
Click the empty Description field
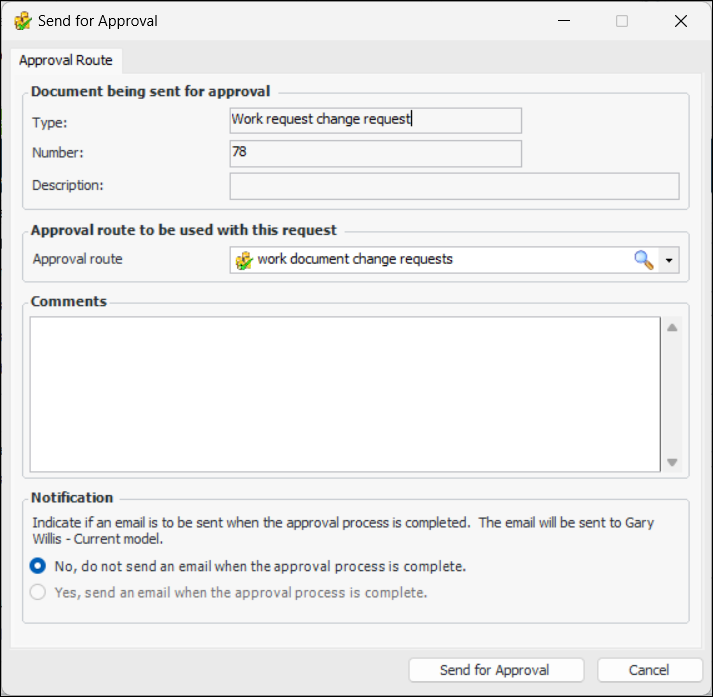tap(454, 186)
